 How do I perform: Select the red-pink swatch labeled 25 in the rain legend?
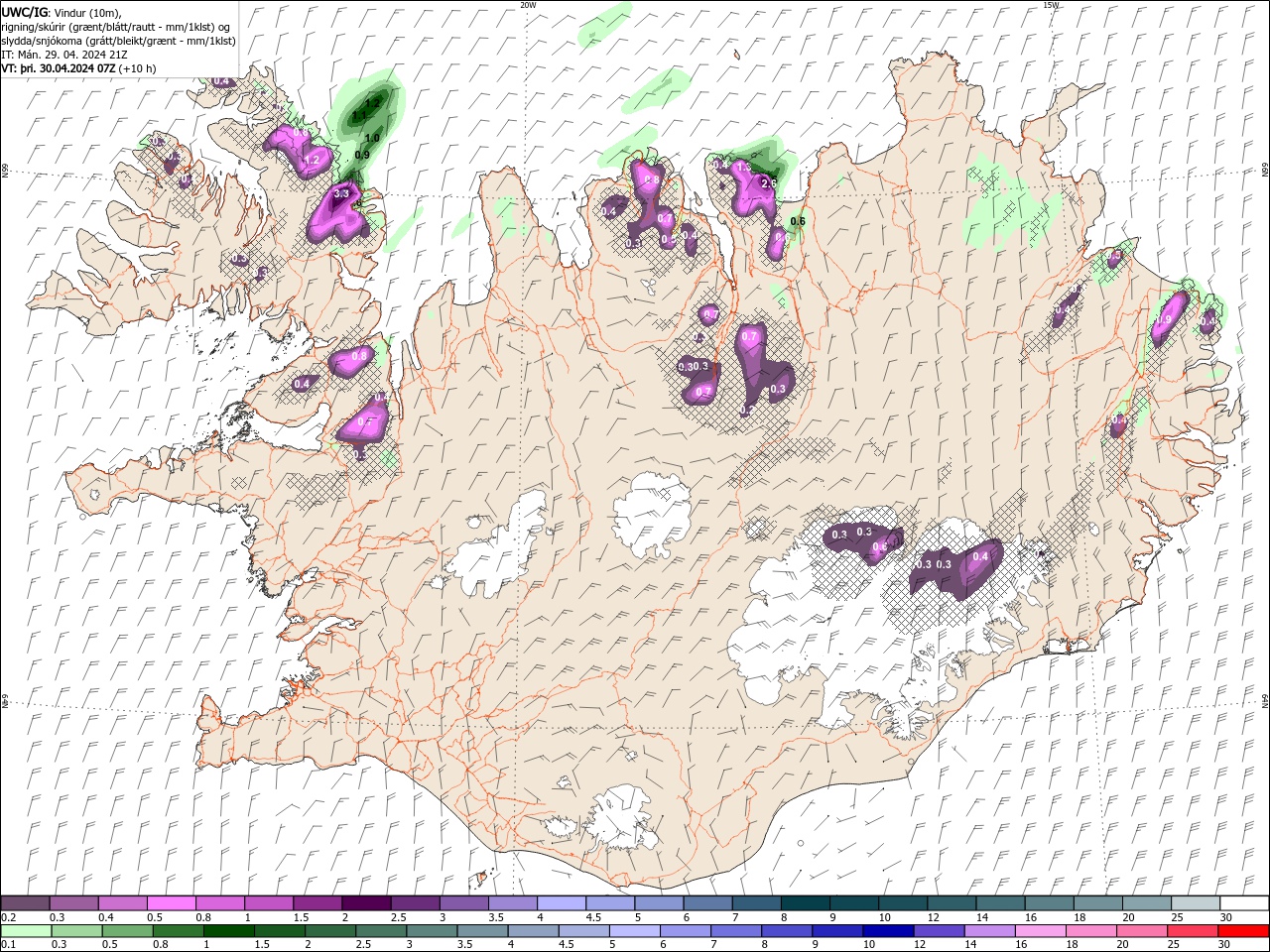(x=1192, y=931)
